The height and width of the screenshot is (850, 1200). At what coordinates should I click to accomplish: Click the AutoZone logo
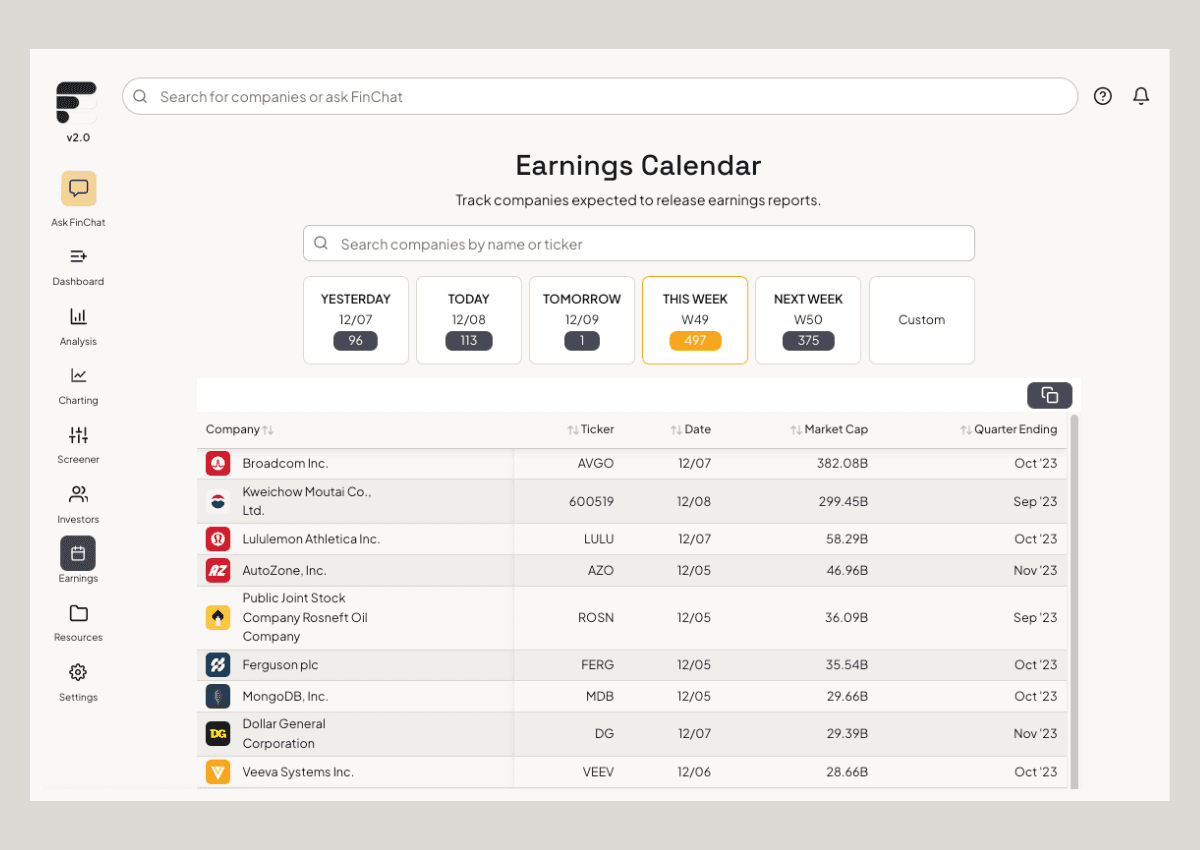pos(218,571)
